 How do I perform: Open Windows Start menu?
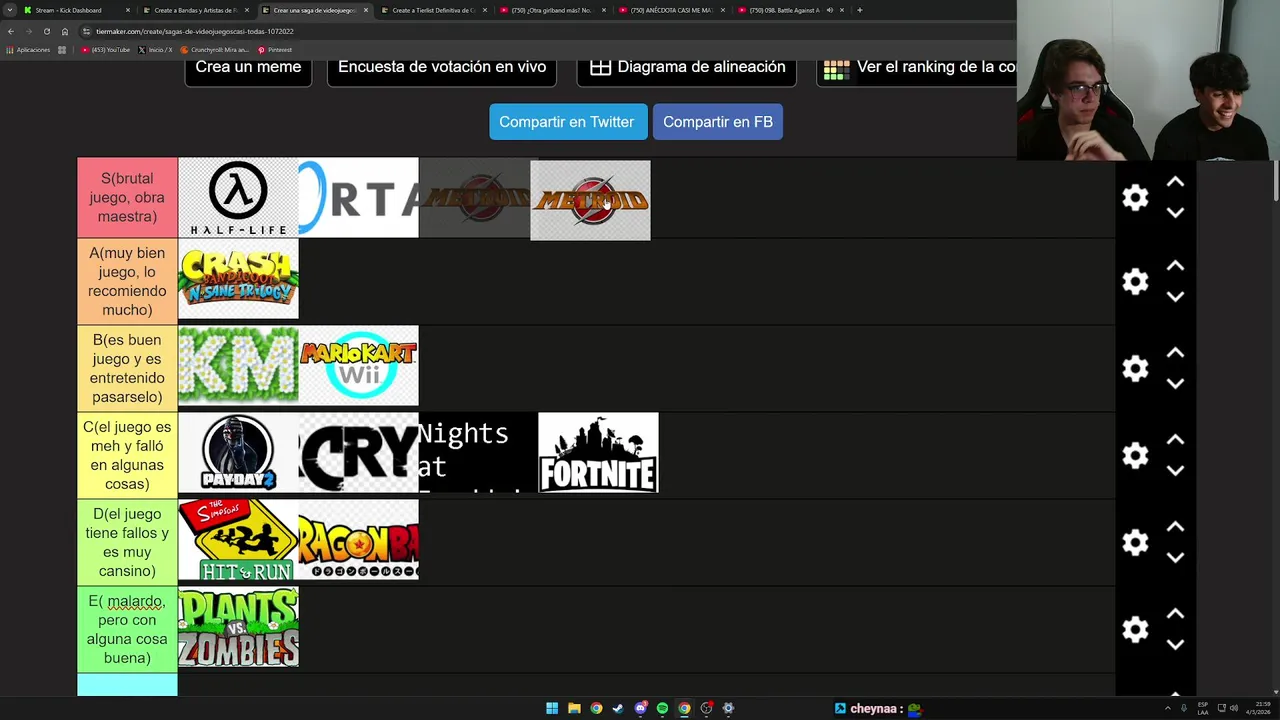coord(552,708)
